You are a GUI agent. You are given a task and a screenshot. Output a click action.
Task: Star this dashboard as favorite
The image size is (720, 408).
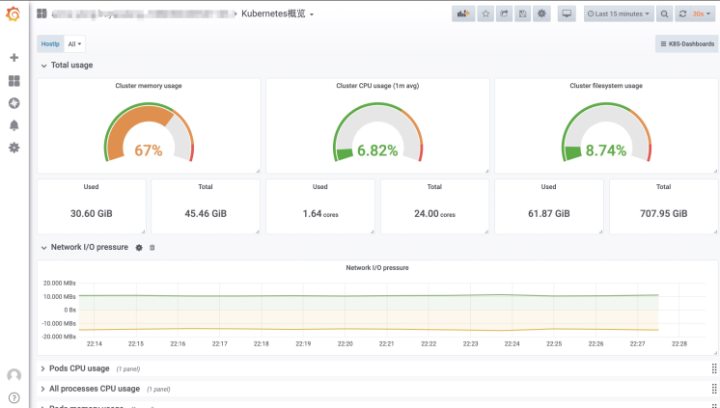485,14
